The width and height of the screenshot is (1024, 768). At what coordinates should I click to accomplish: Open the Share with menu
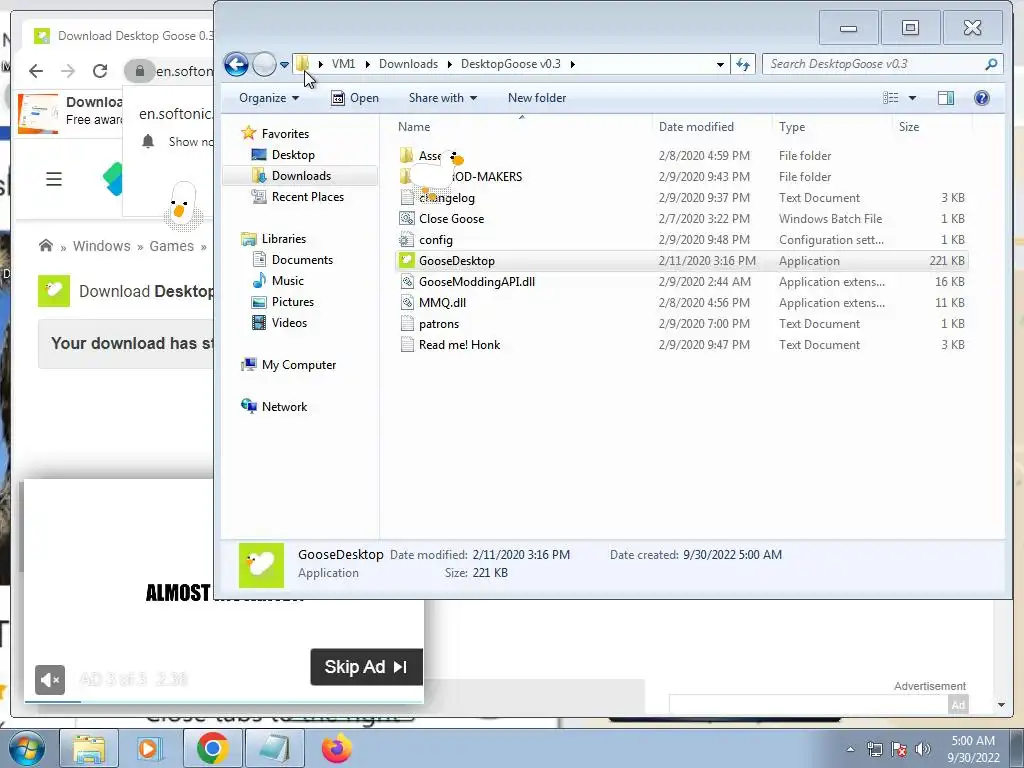tap(442, 98)
